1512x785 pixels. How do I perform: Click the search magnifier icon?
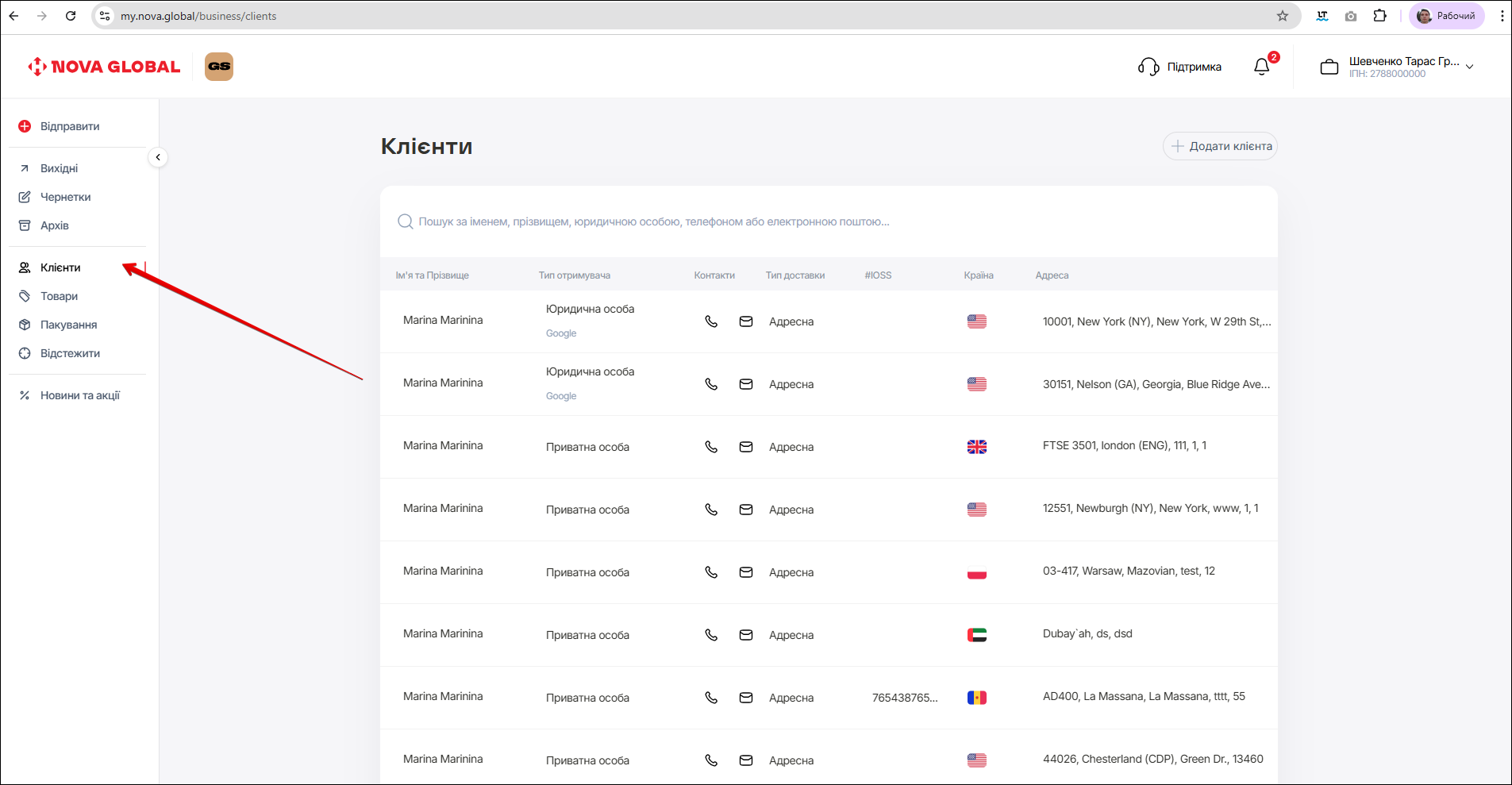click(405, 221)
